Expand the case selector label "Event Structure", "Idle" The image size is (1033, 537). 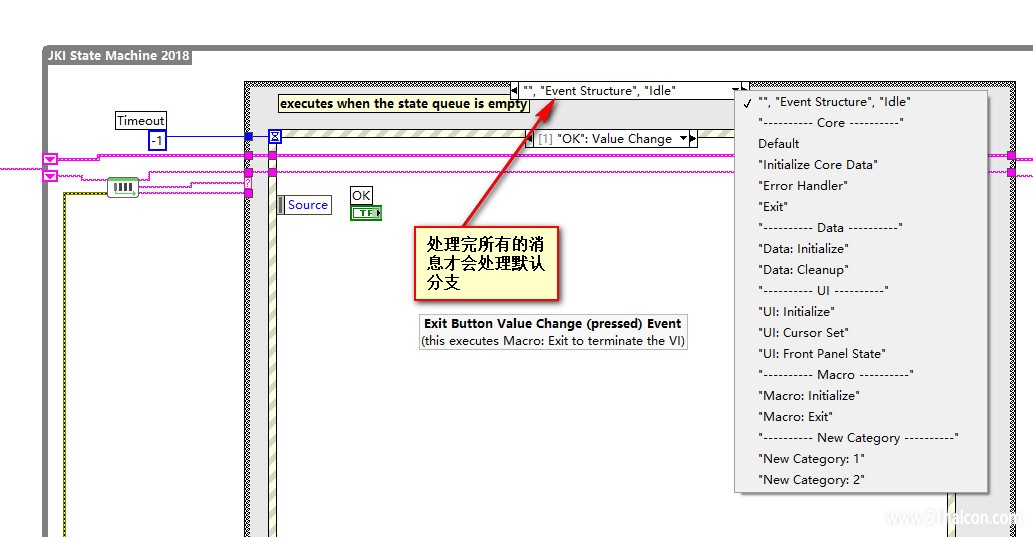(628, 91)
